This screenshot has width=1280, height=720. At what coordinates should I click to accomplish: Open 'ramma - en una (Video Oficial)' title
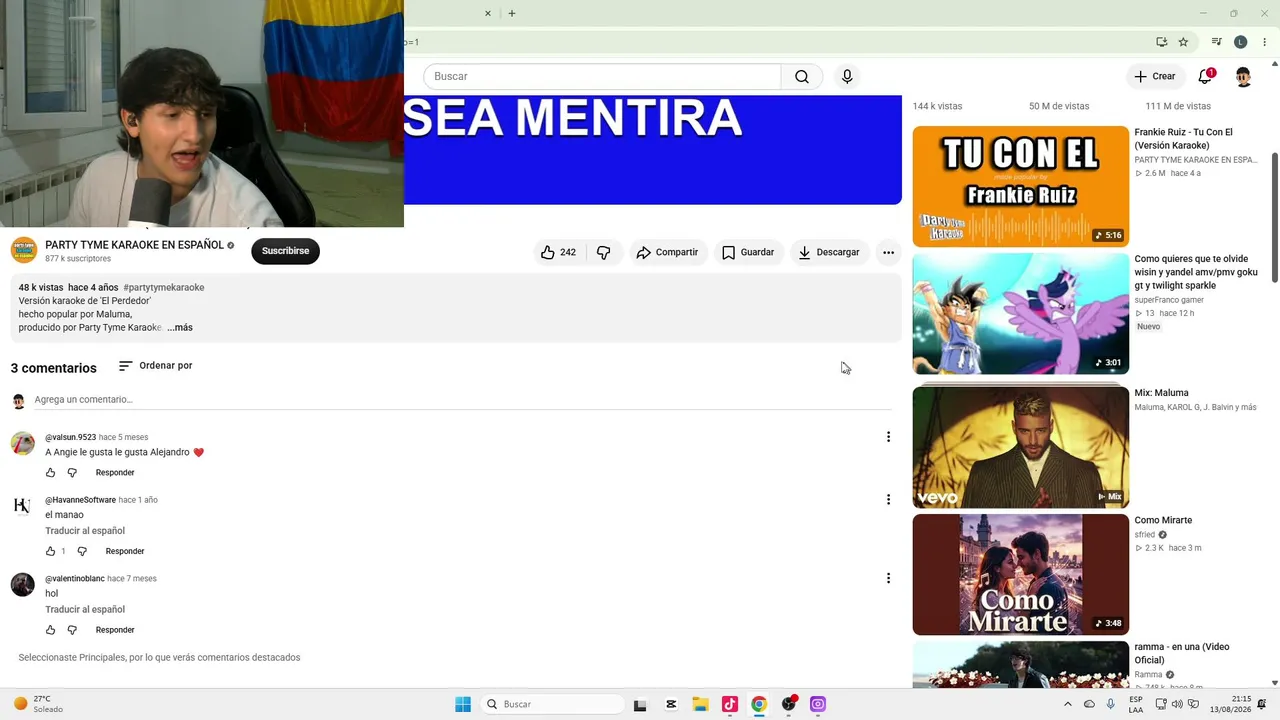(1182, 654)
